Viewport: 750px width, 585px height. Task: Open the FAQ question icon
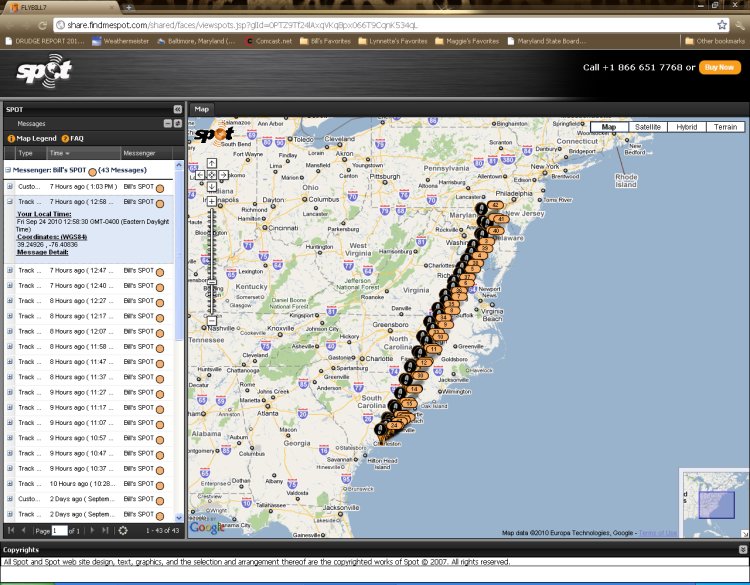[65, 139]
